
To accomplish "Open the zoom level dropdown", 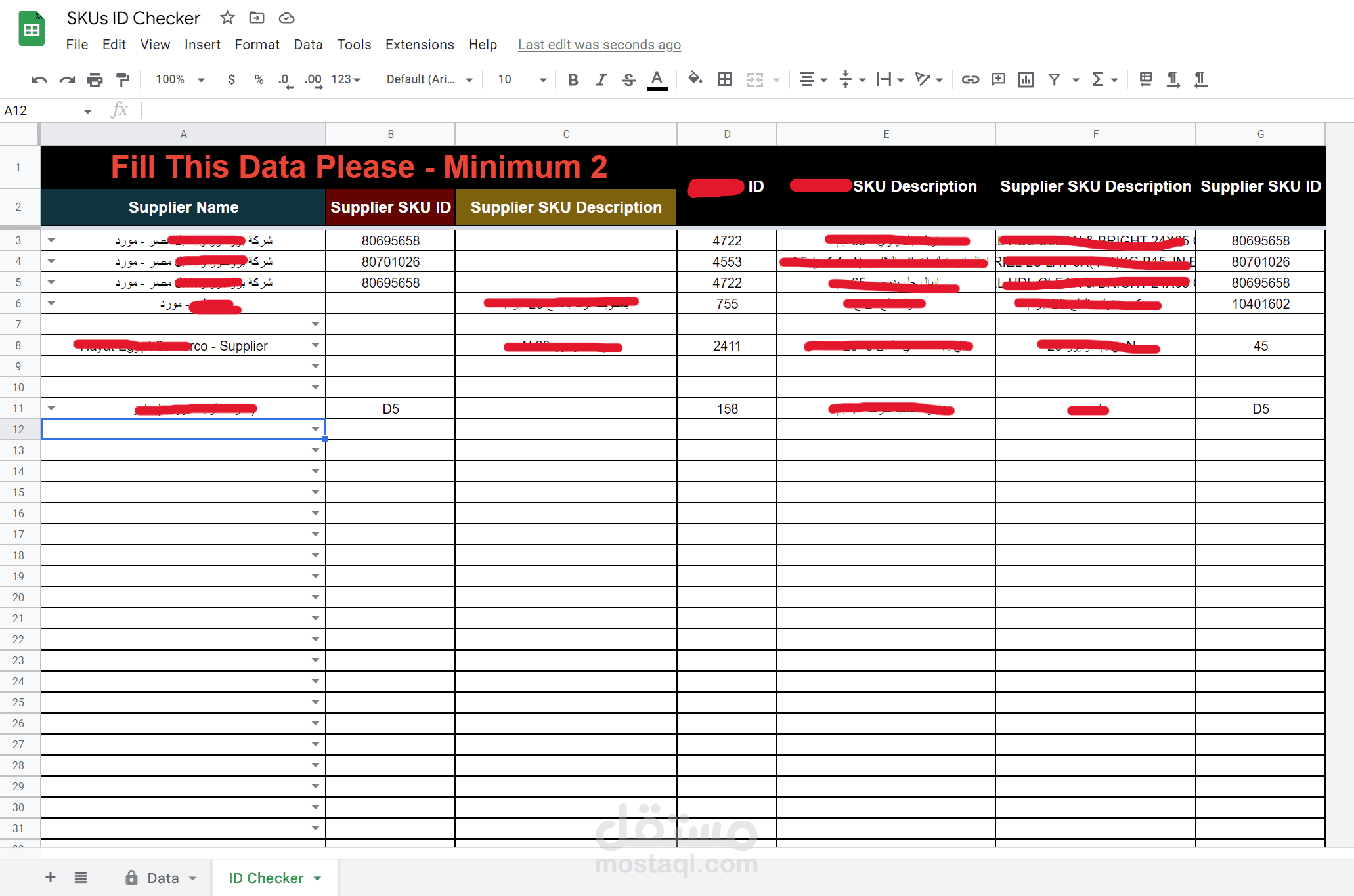I will pyautogui.click(x=177, y=79).
